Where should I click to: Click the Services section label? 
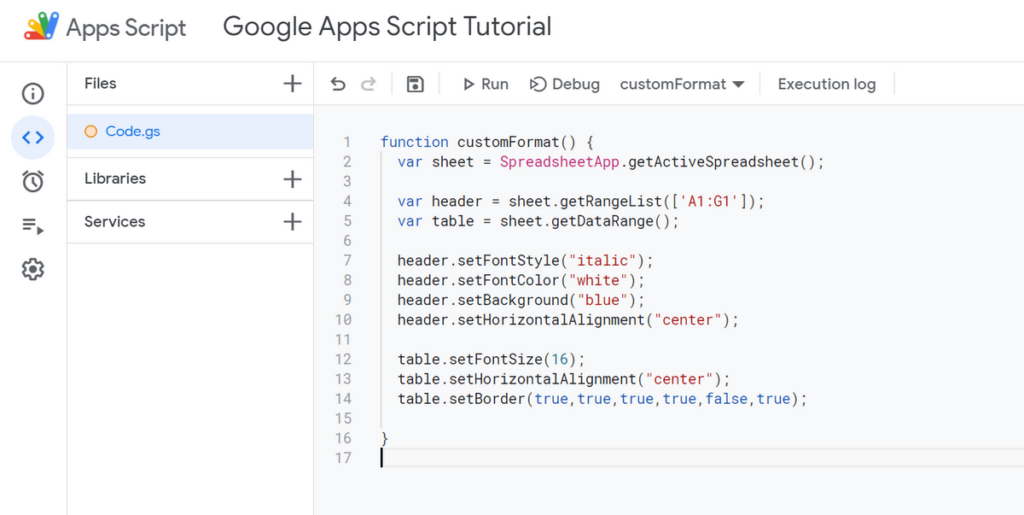(114, 221)
